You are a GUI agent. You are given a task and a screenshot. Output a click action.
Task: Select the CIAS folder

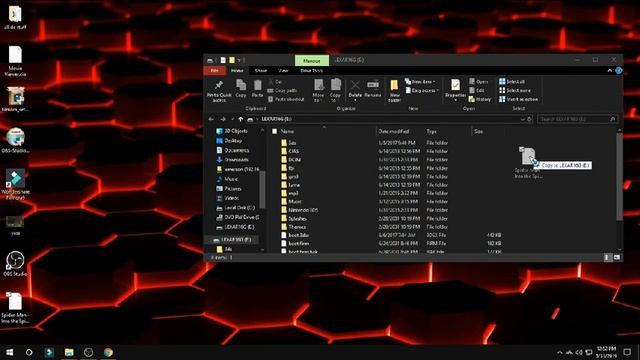coord(293,151)
